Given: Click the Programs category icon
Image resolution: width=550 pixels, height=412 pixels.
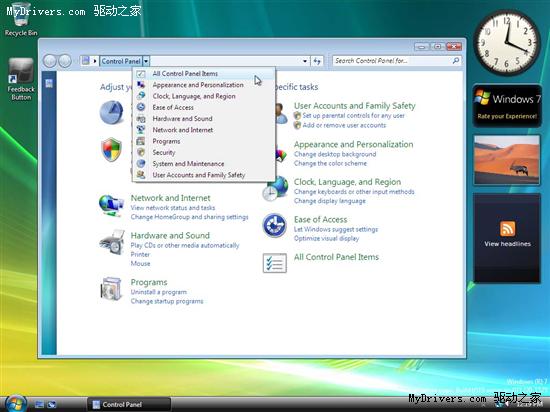Looking at the screenshot, I should [x=112, y=289].
